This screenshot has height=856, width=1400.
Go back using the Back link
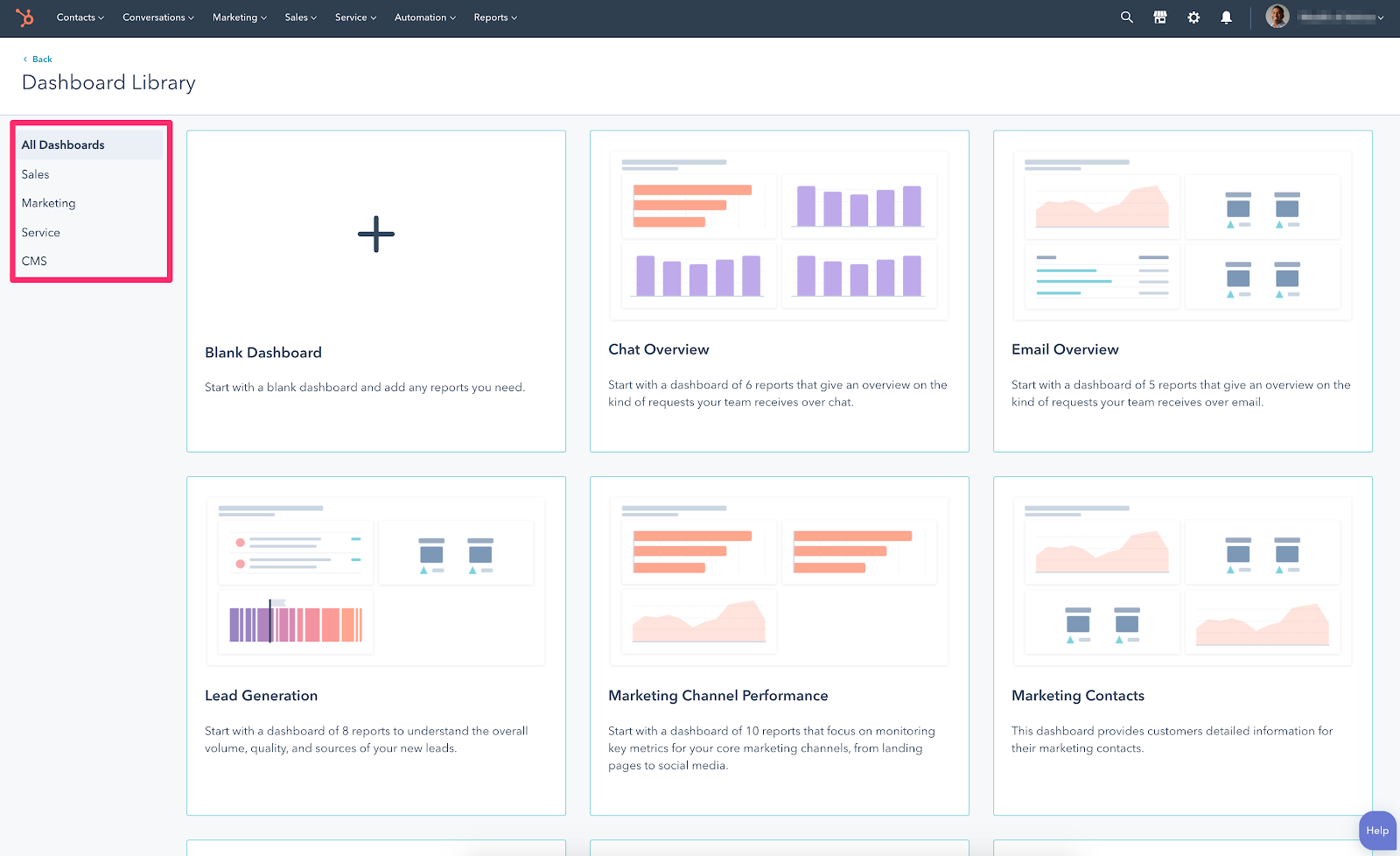point(41,60)
